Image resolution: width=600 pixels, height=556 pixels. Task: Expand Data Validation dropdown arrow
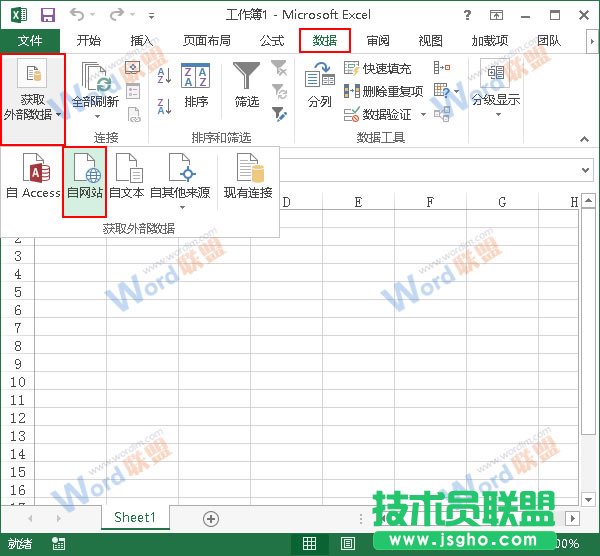[x=423, y=114]
